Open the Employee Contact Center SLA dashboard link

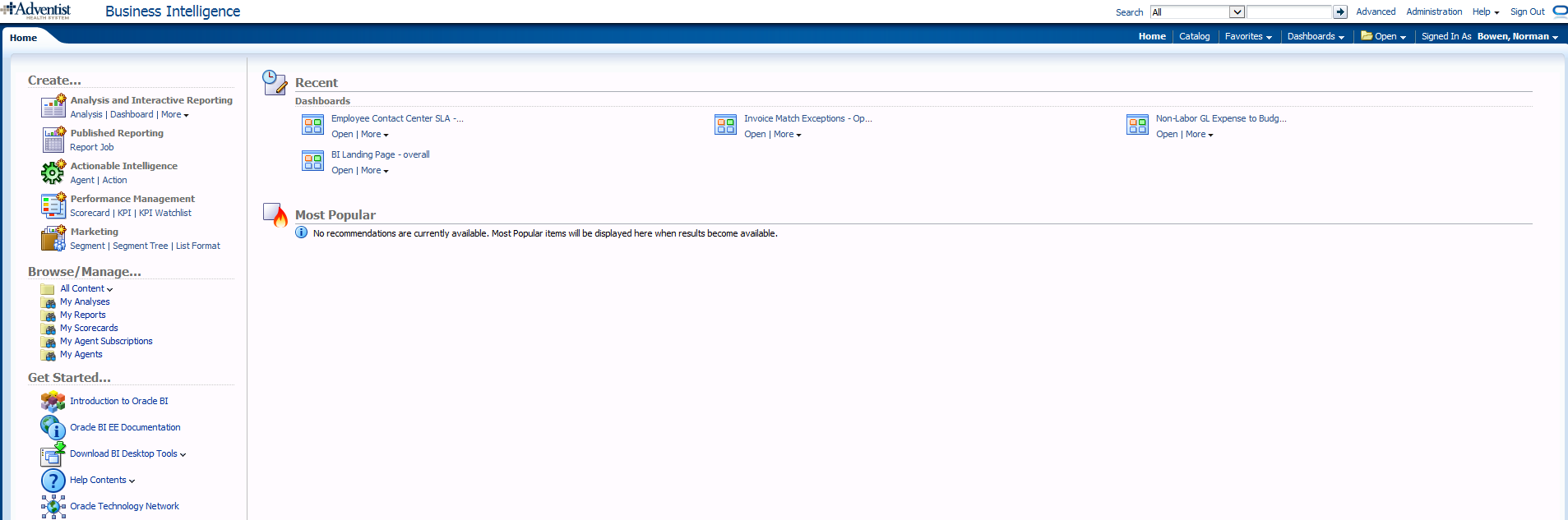pos(397,119)
